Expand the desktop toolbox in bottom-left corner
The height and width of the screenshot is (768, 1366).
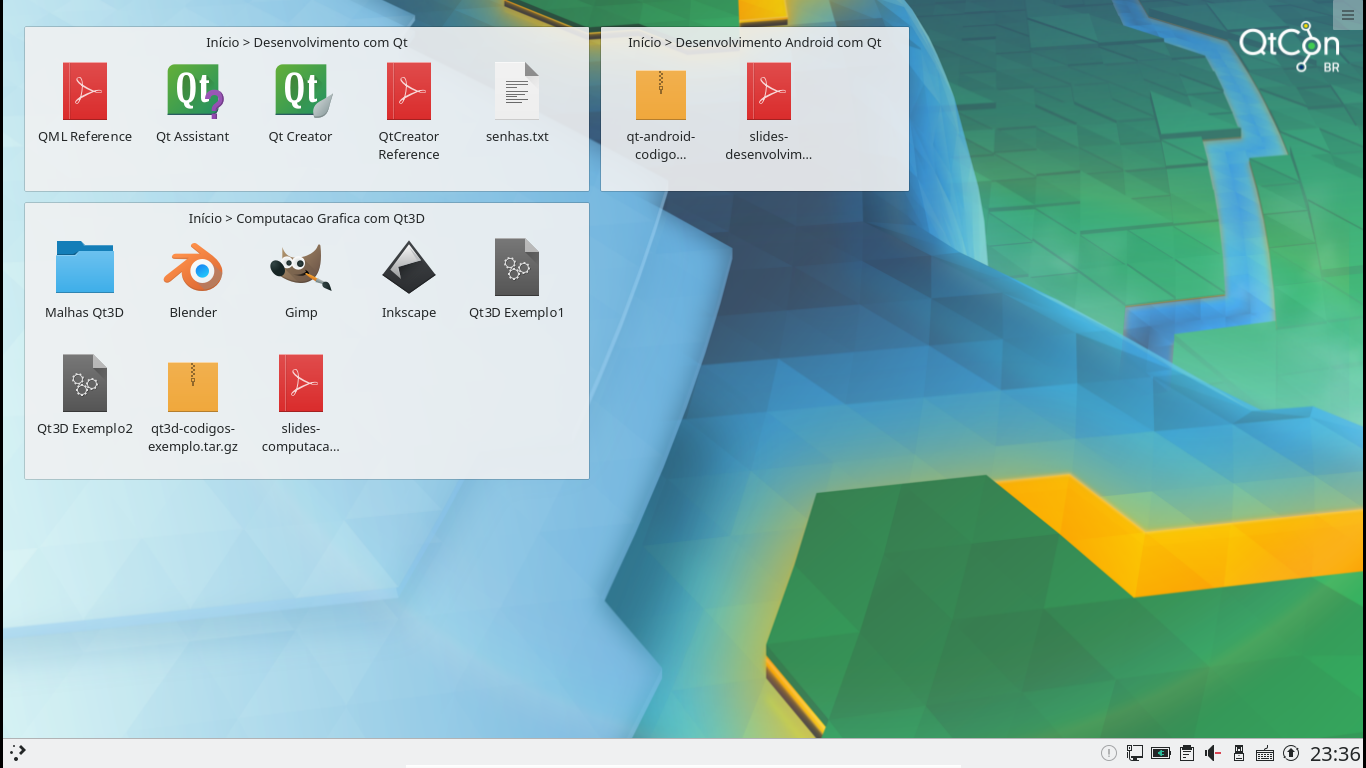pyautogui.click(x=16, y=752)
